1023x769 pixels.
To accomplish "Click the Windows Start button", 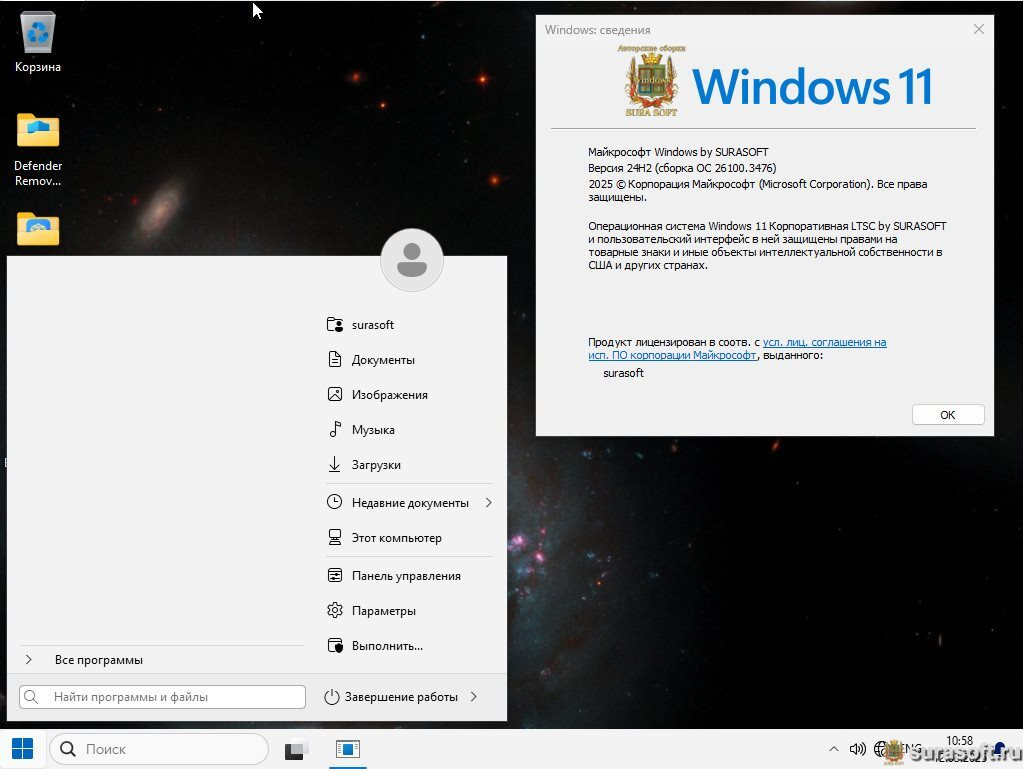I will point(23,749).
